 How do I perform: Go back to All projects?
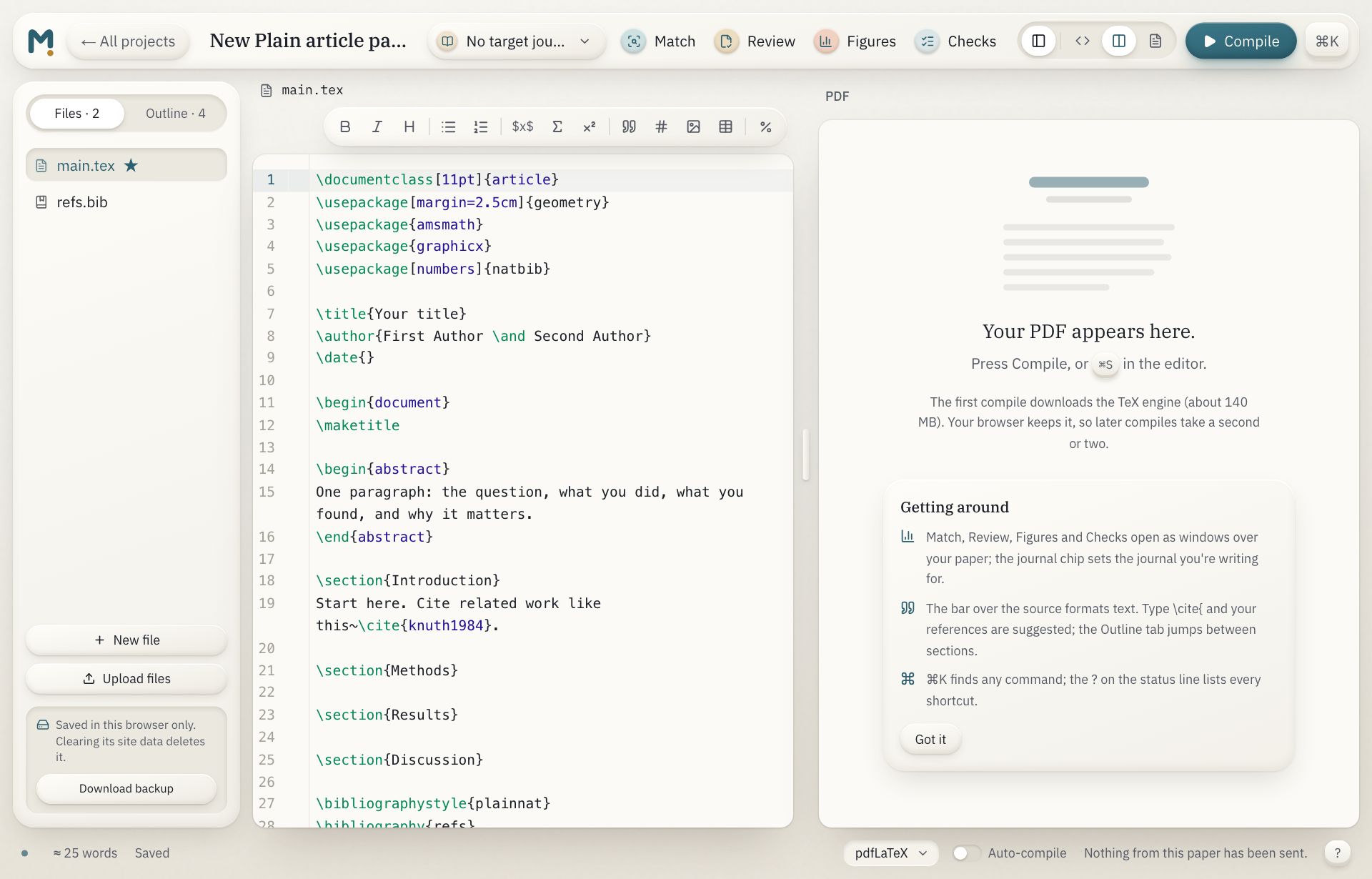(128, 41)
